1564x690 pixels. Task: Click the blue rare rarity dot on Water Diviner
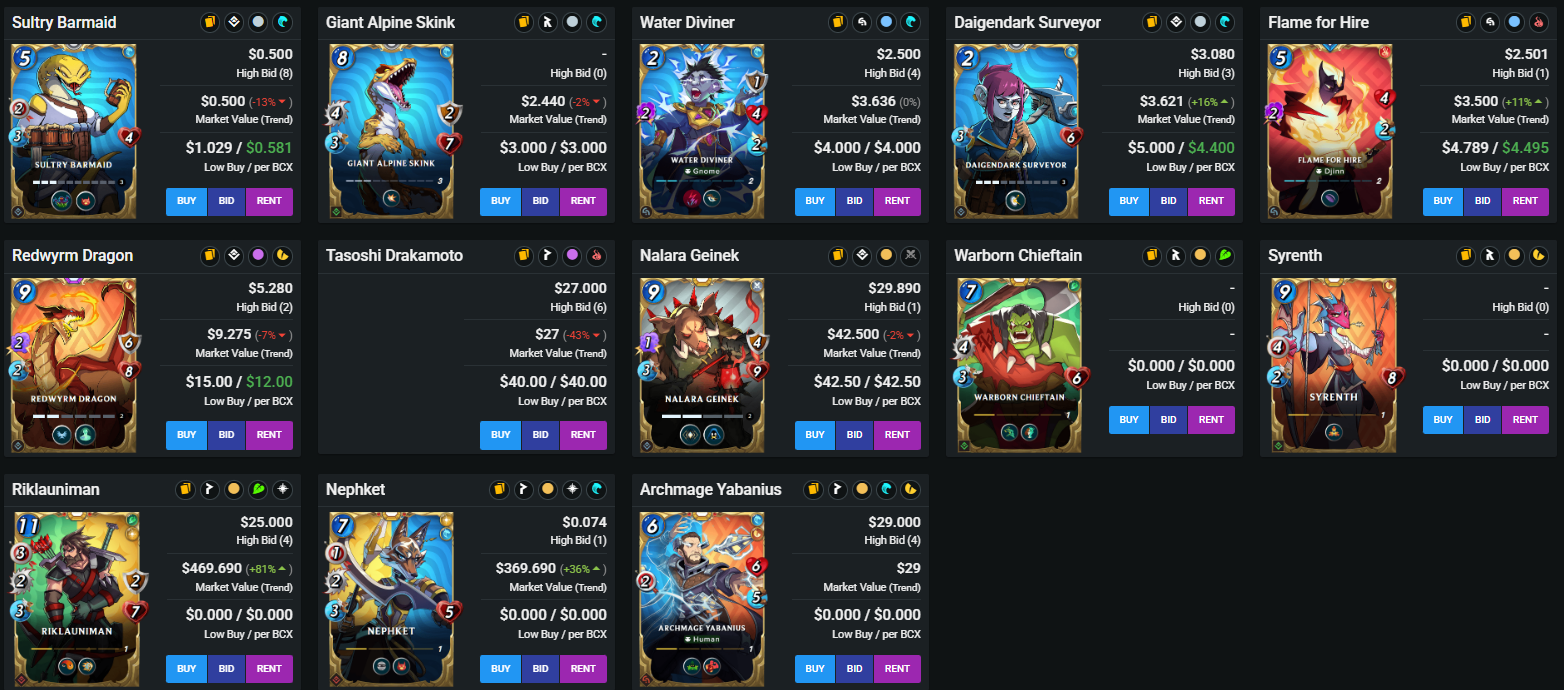click(x=886, y=22)
